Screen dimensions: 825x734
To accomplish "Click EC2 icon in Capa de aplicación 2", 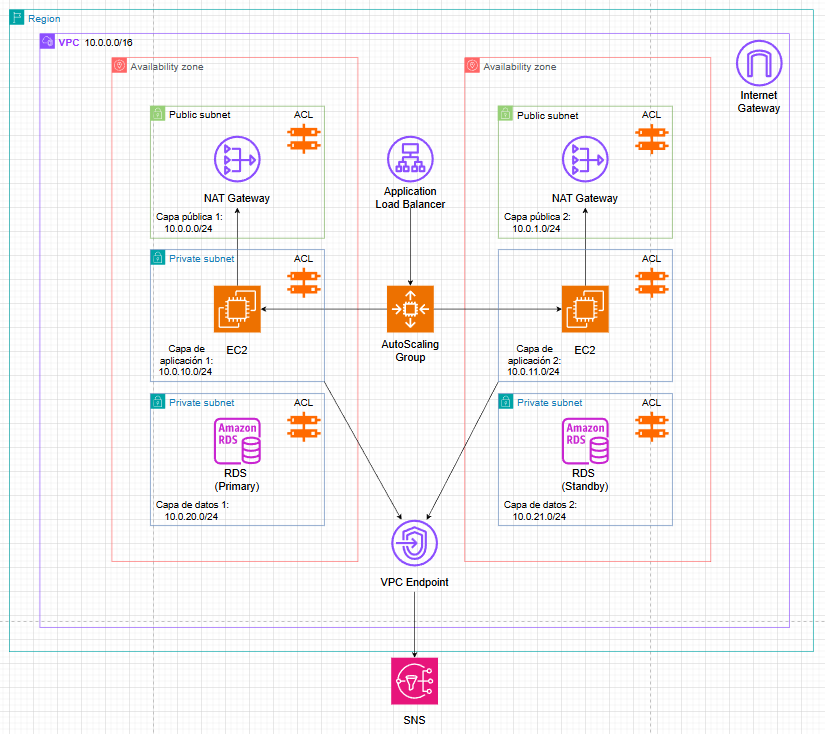I will [x=585, y=309].
